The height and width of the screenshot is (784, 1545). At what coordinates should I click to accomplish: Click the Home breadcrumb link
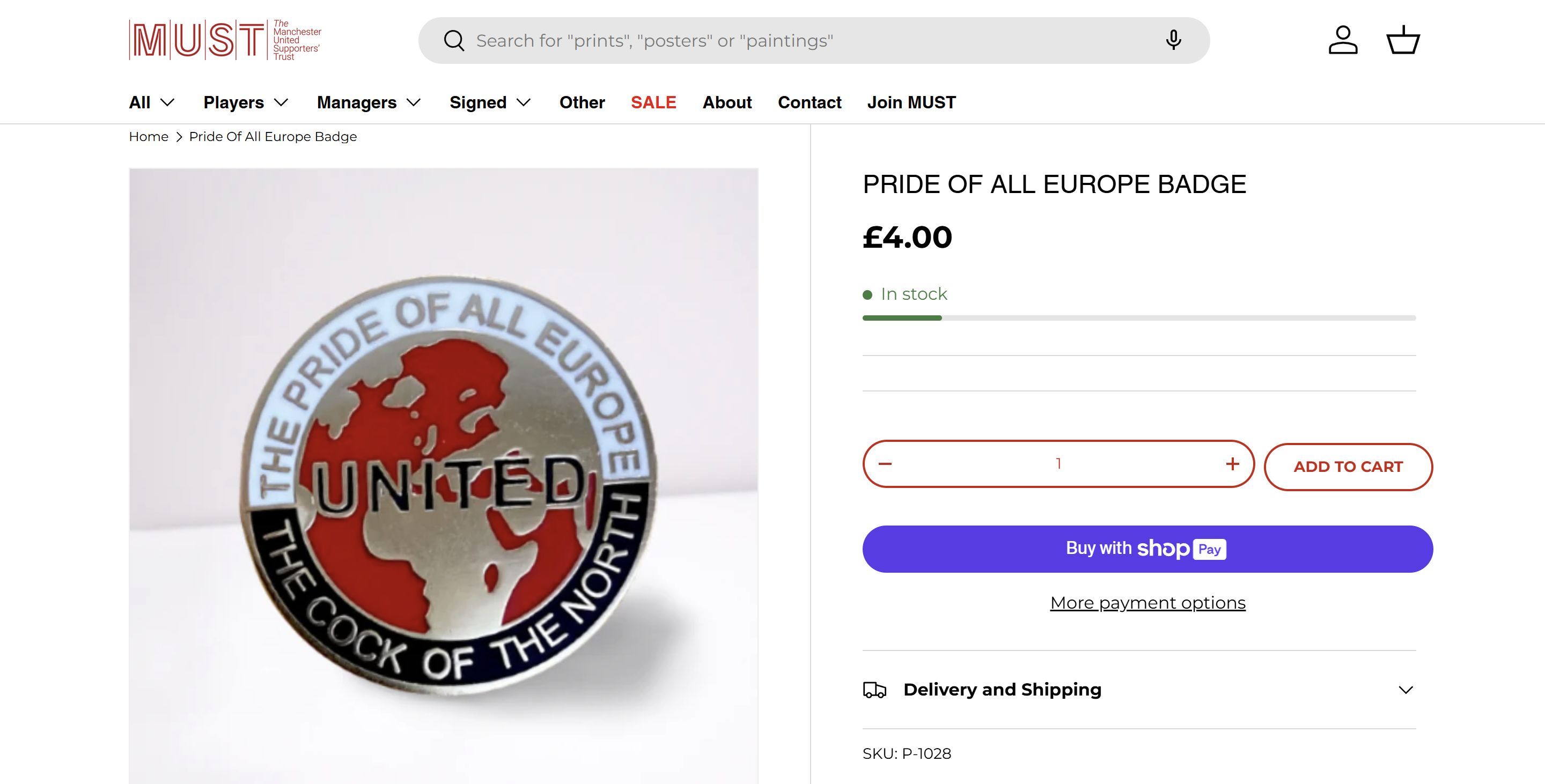[148, 137]
